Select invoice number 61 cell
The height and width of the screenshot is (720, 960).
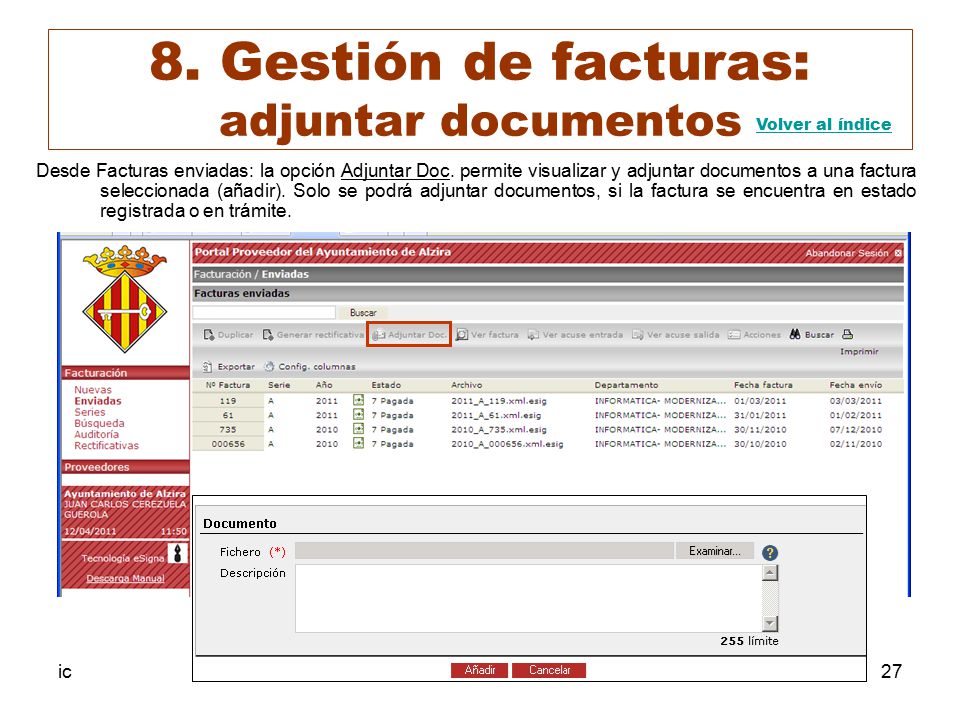tap(228, 415)
